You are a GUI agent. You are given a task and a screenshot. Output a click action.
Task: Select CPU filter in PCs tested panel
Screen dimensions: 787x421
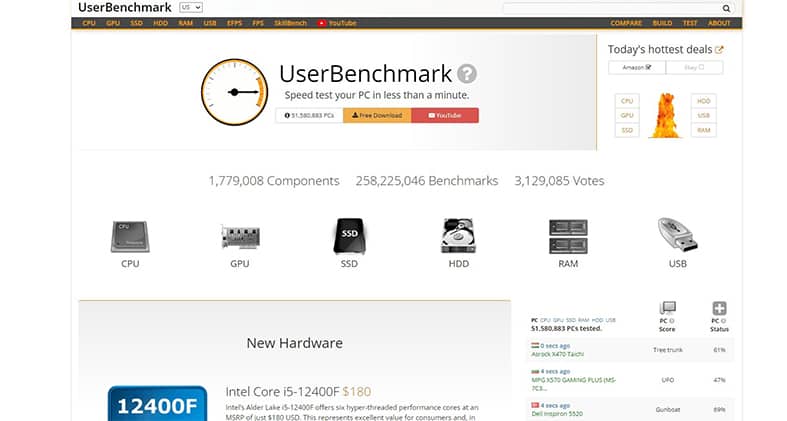(545, 320)
